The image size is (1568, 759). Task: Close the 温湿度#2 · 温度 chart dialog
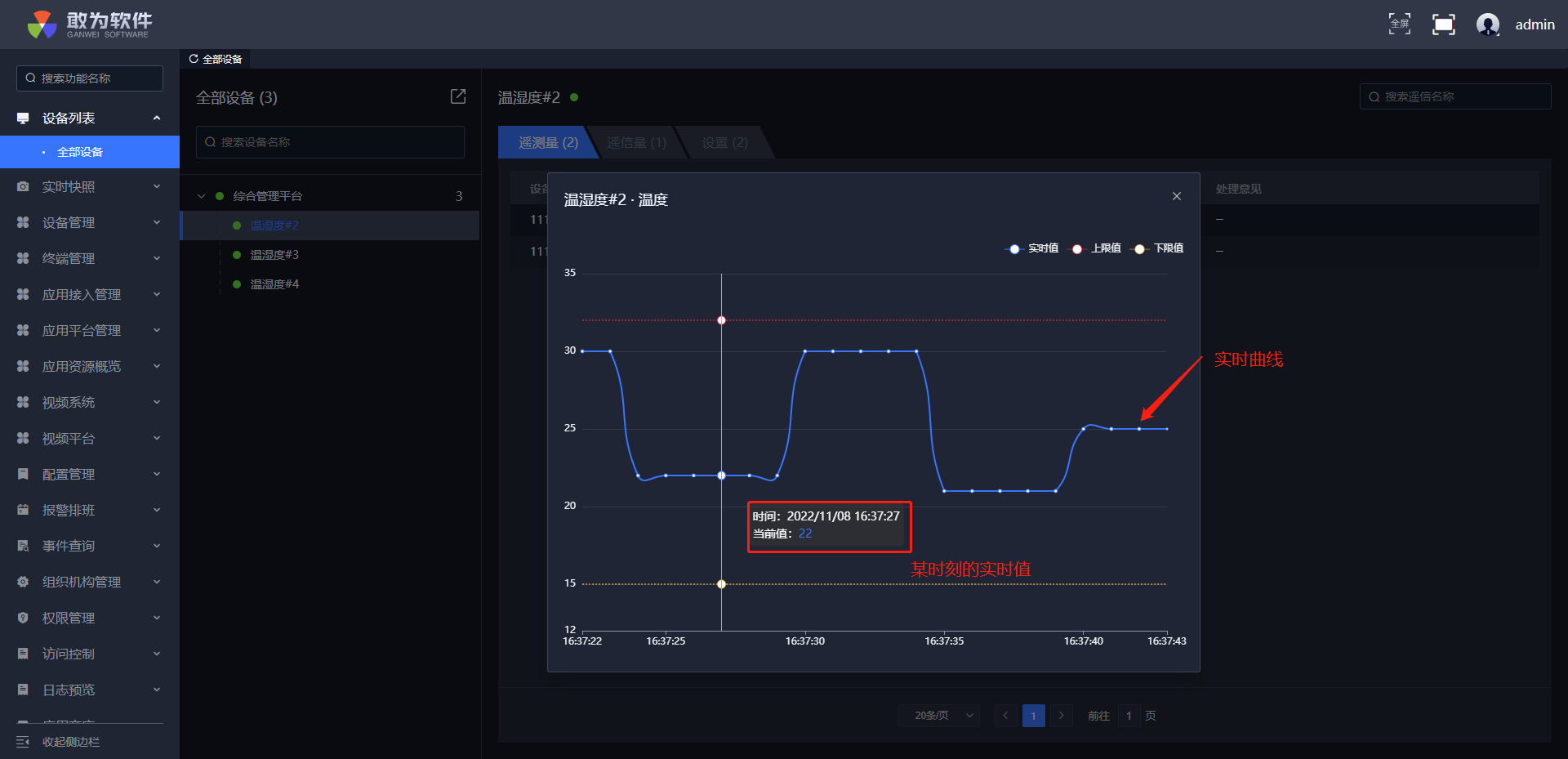[x=1177, y=196]
